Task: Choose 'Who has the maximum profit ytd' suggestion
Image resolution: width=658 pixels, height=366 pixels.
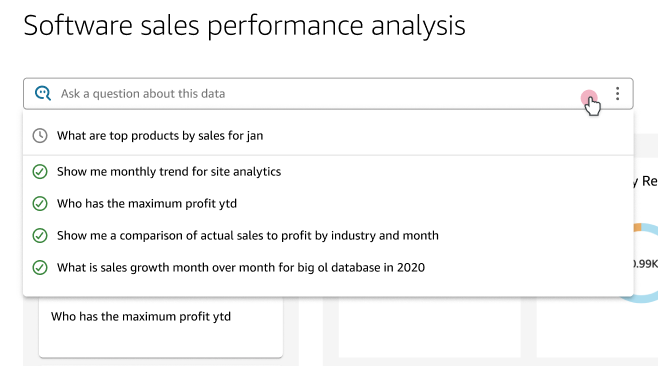Action: [x=328, y=204]
